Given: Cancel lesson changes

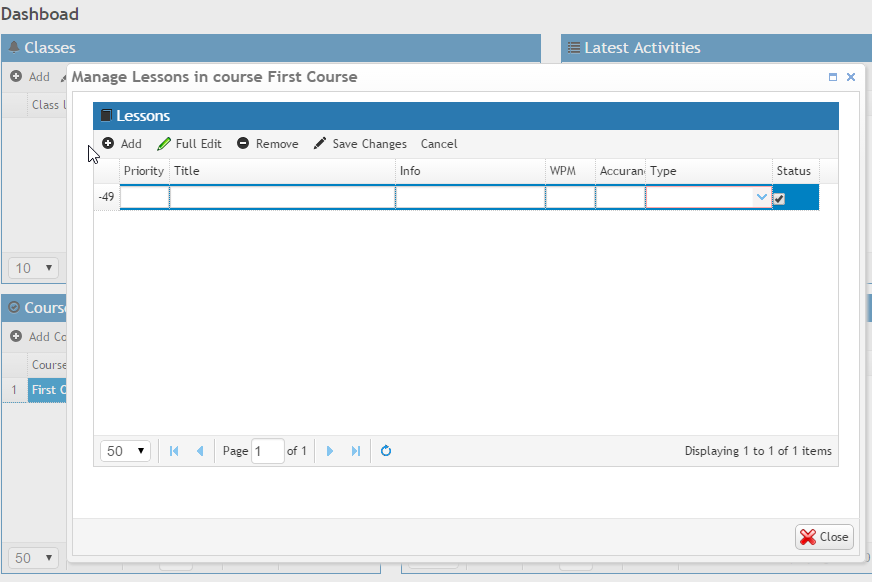Looking at the screenshot, I should (439, 144).
